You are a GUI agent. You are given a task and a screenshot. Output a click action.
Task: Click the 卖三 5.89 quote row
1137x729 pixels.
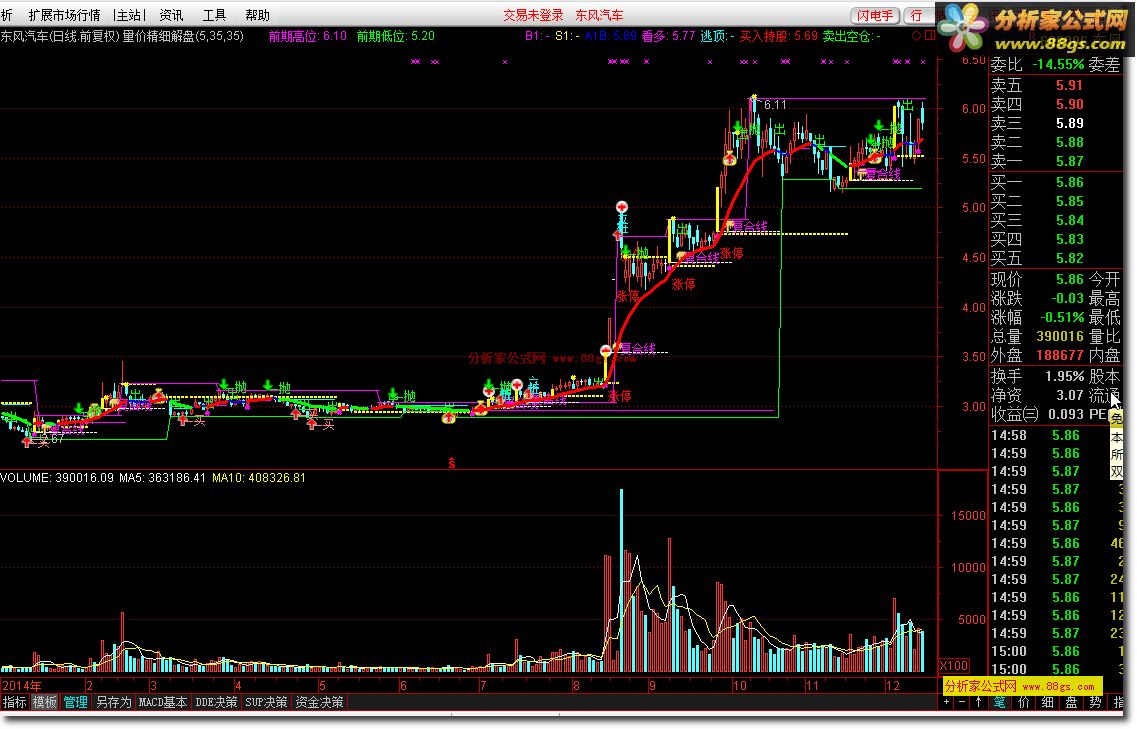(x=1055, y=123)
